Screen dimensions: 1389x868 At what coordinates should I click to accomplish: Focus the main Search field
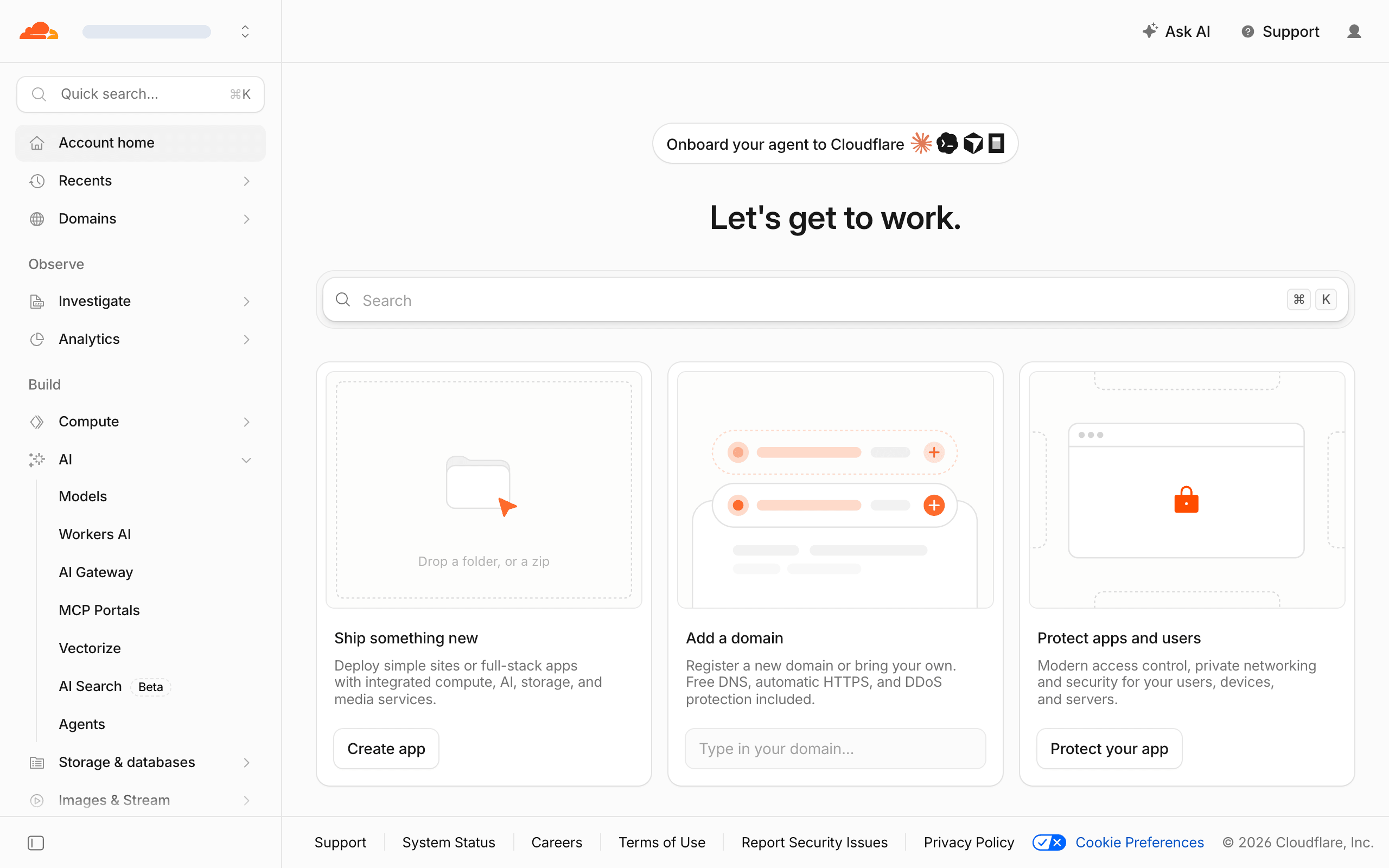point(835,299)
